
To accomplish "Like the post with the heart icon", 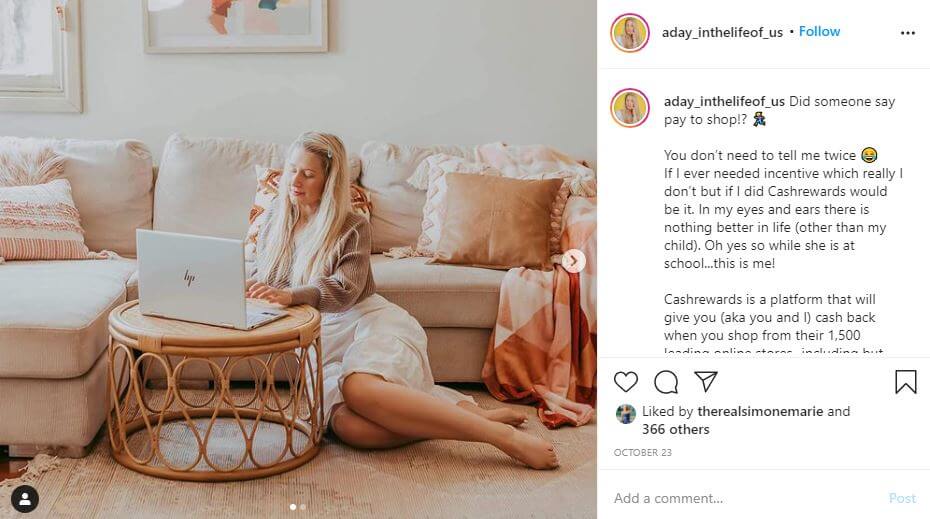I will pos(626,381).
